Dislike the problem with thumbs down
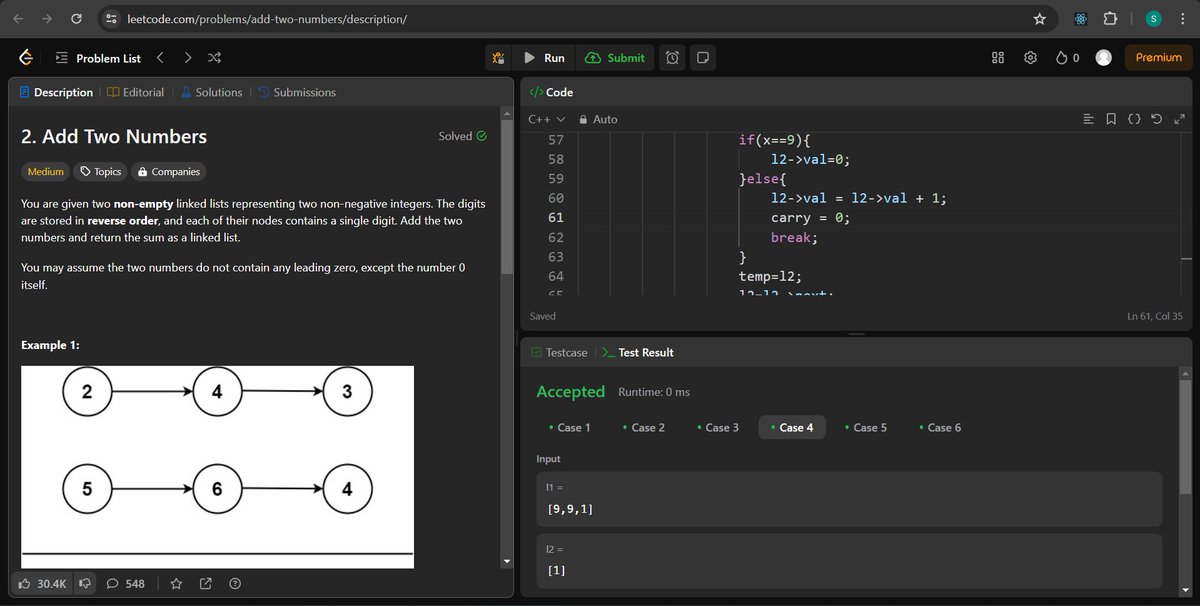Viewport: 1200px width, 606px height. (84, 583)
